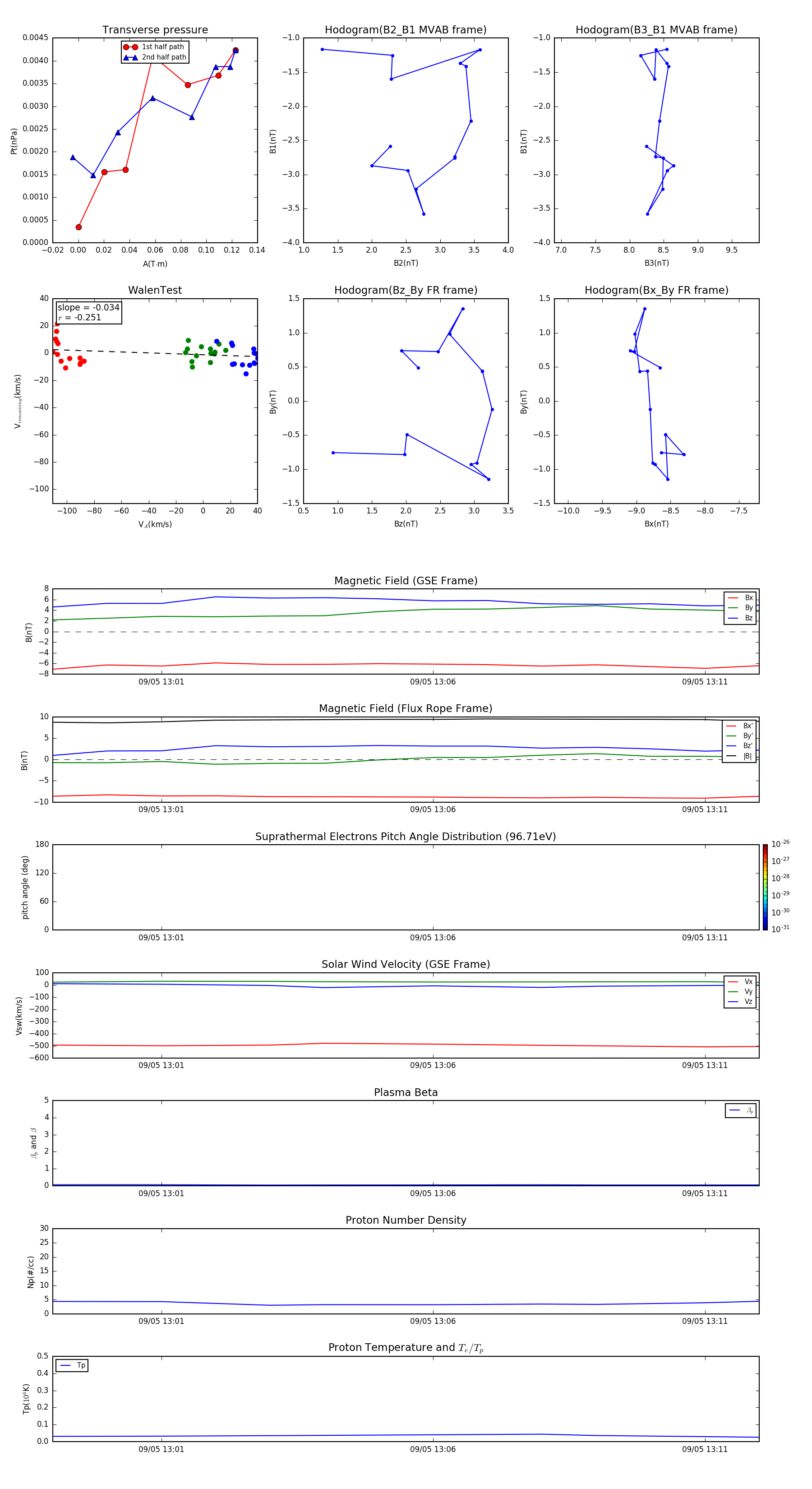Click the VA(km/s) x-axis label

coord(155,524)
